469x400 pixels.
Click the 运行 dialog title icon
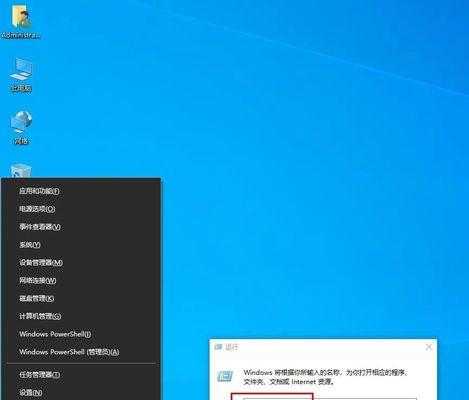pyautogui.click(x=218, y=347)
